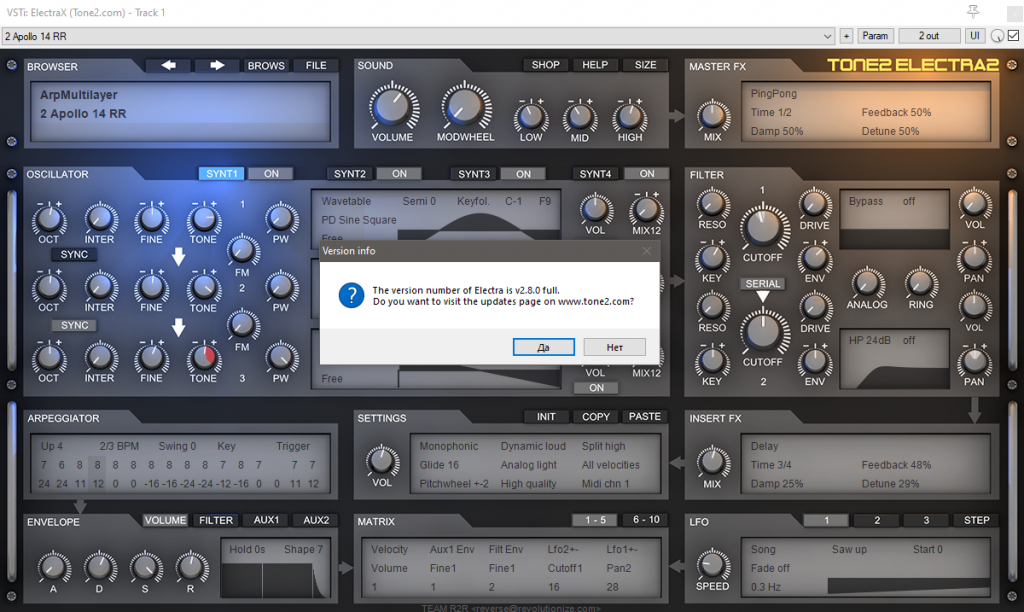Switch envelope to AUX1 tab
Screen dimensions: 1024x612
(x=266, y=520)
